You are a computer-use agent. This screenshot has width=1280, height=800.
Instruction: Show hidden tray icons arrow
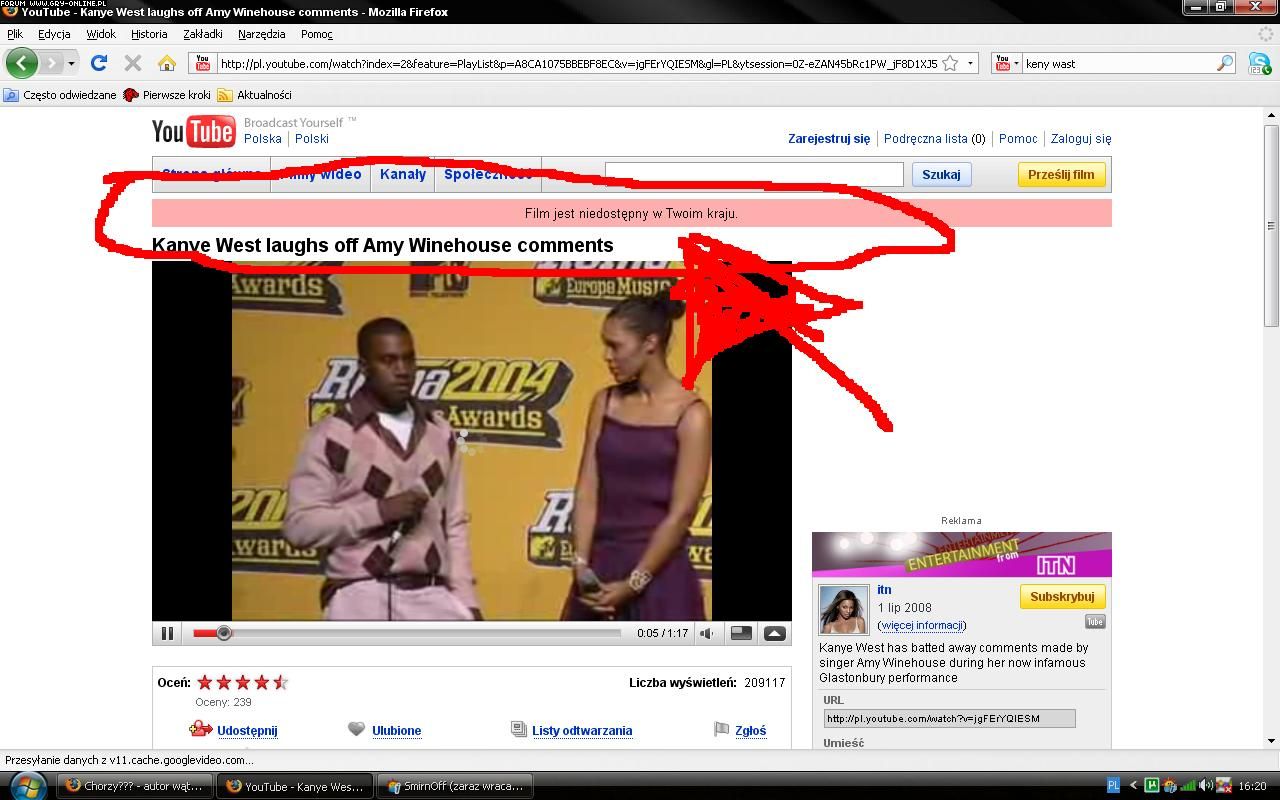point(1133,786)
